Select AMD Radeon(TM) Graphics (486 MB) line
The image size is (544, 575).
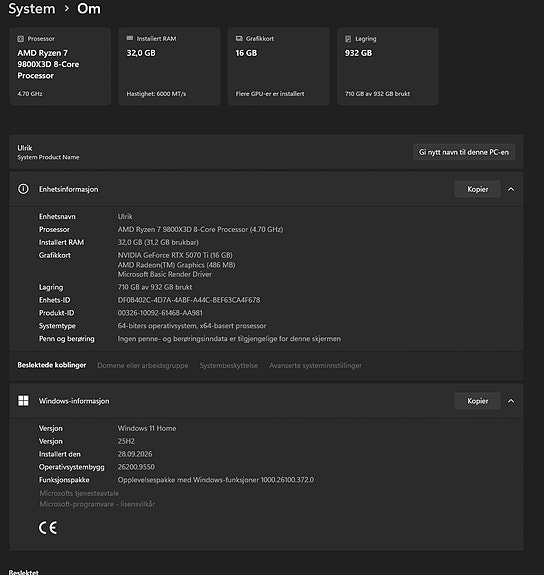[x=176, y=265]
